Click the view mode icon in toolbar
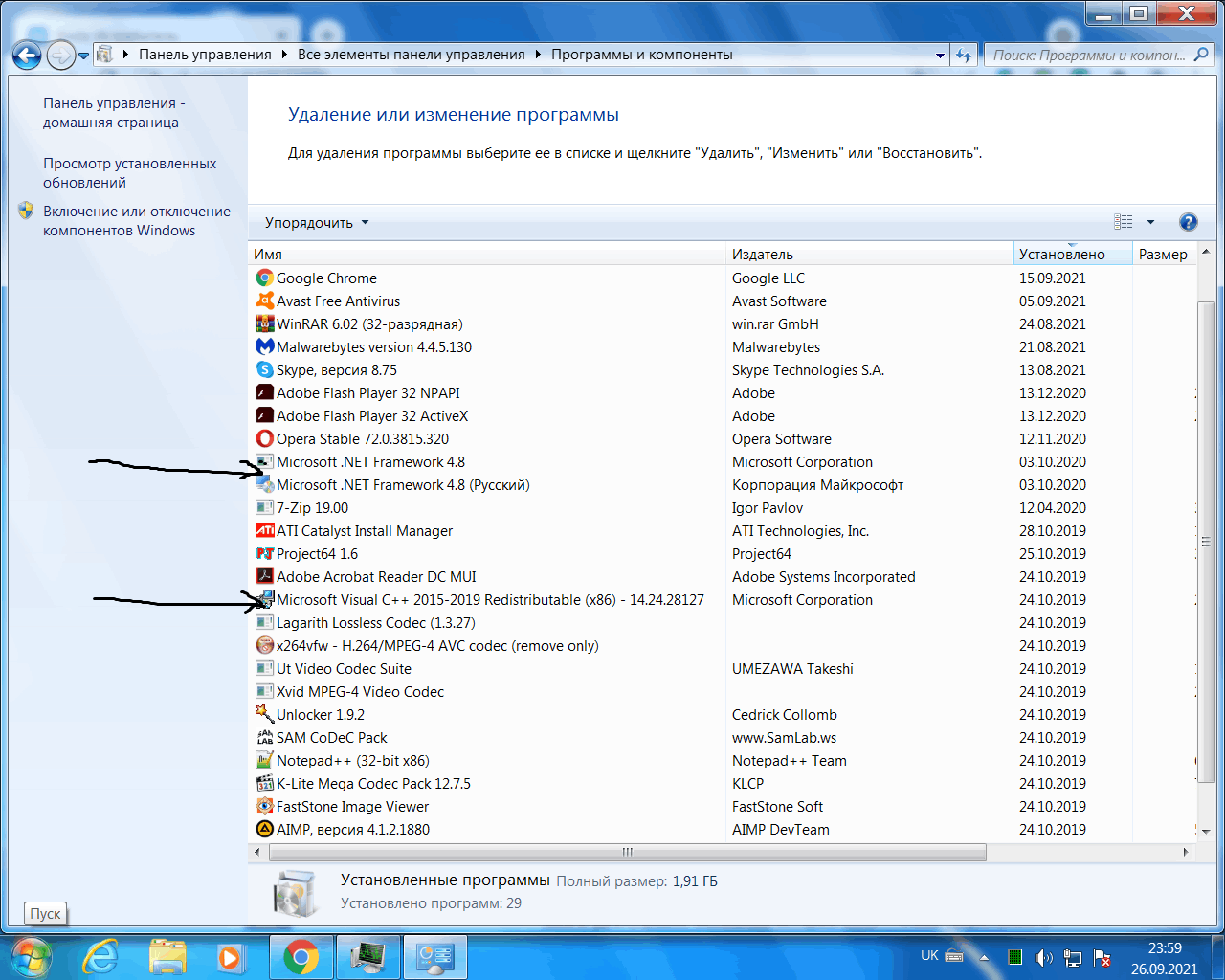This screenshot has height=980, width=1225. (1124, 222)
